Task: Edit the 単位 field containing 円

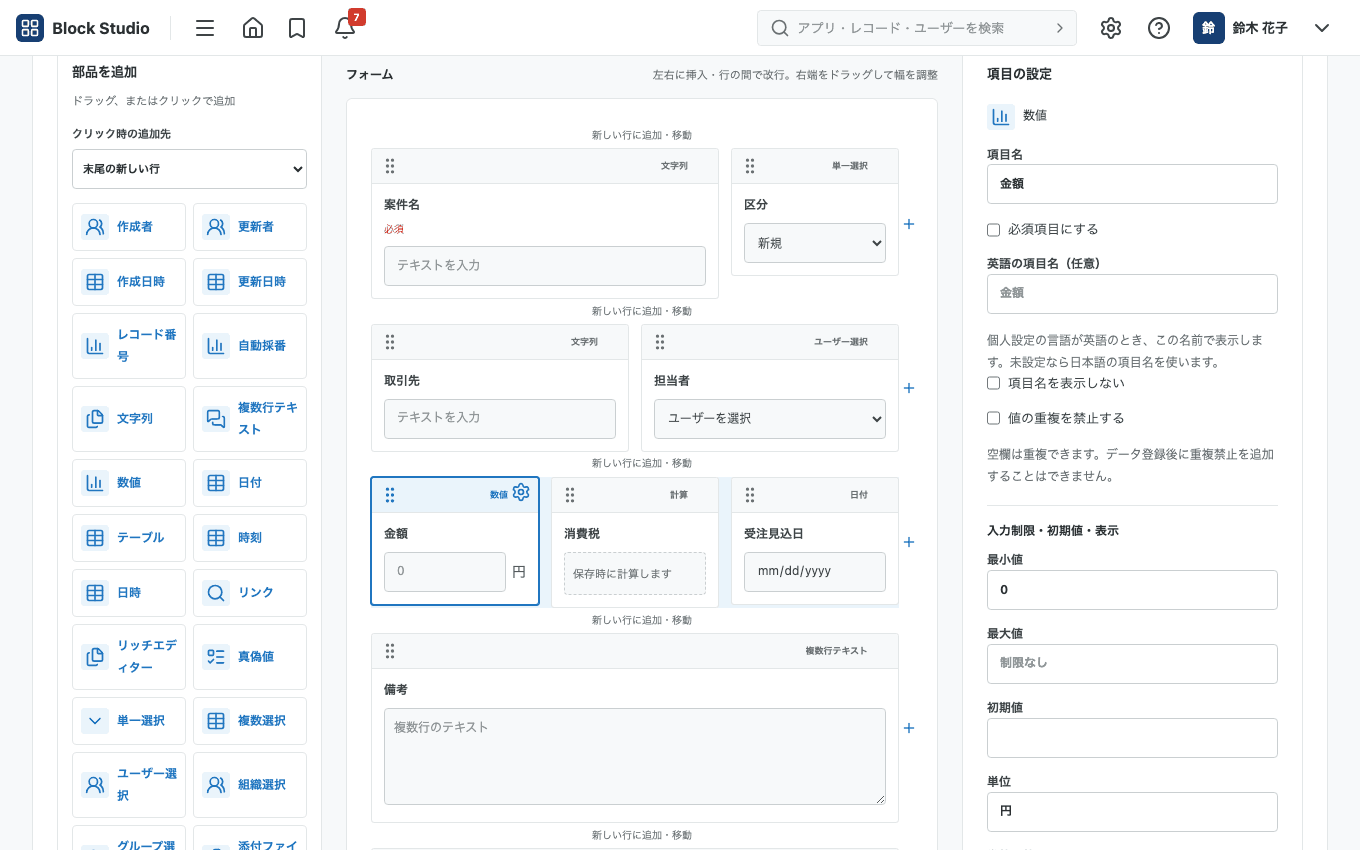Action: coord(1132,812)
